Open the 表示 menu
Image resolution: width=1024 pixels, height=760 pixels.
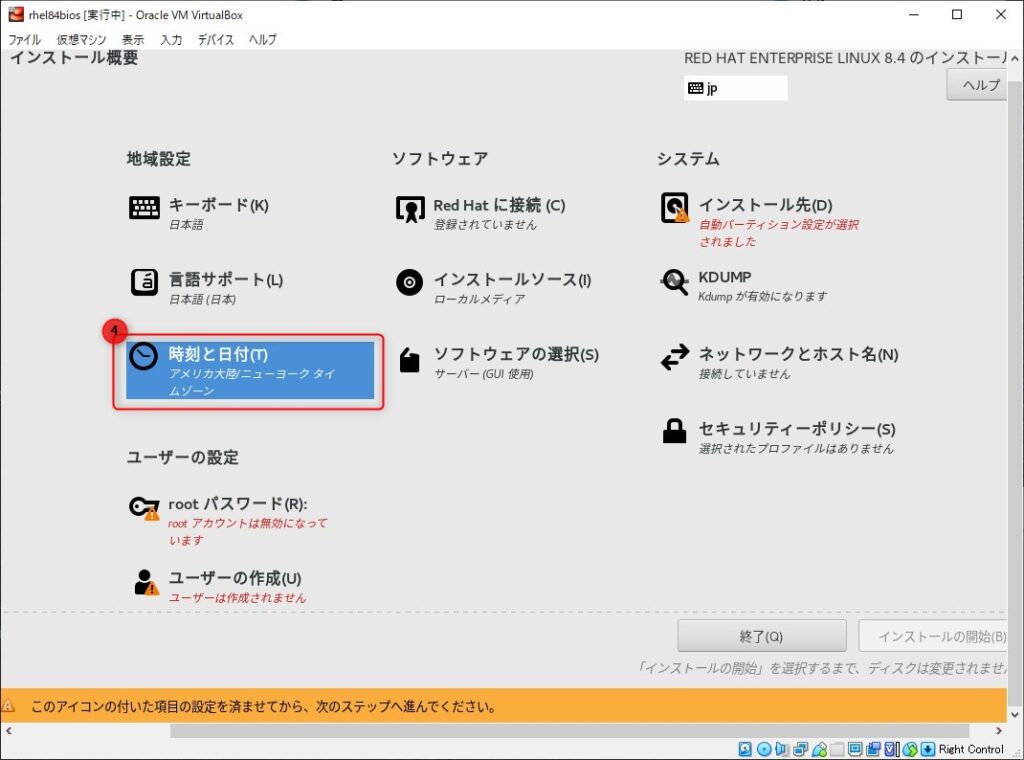tap(133, 40)
